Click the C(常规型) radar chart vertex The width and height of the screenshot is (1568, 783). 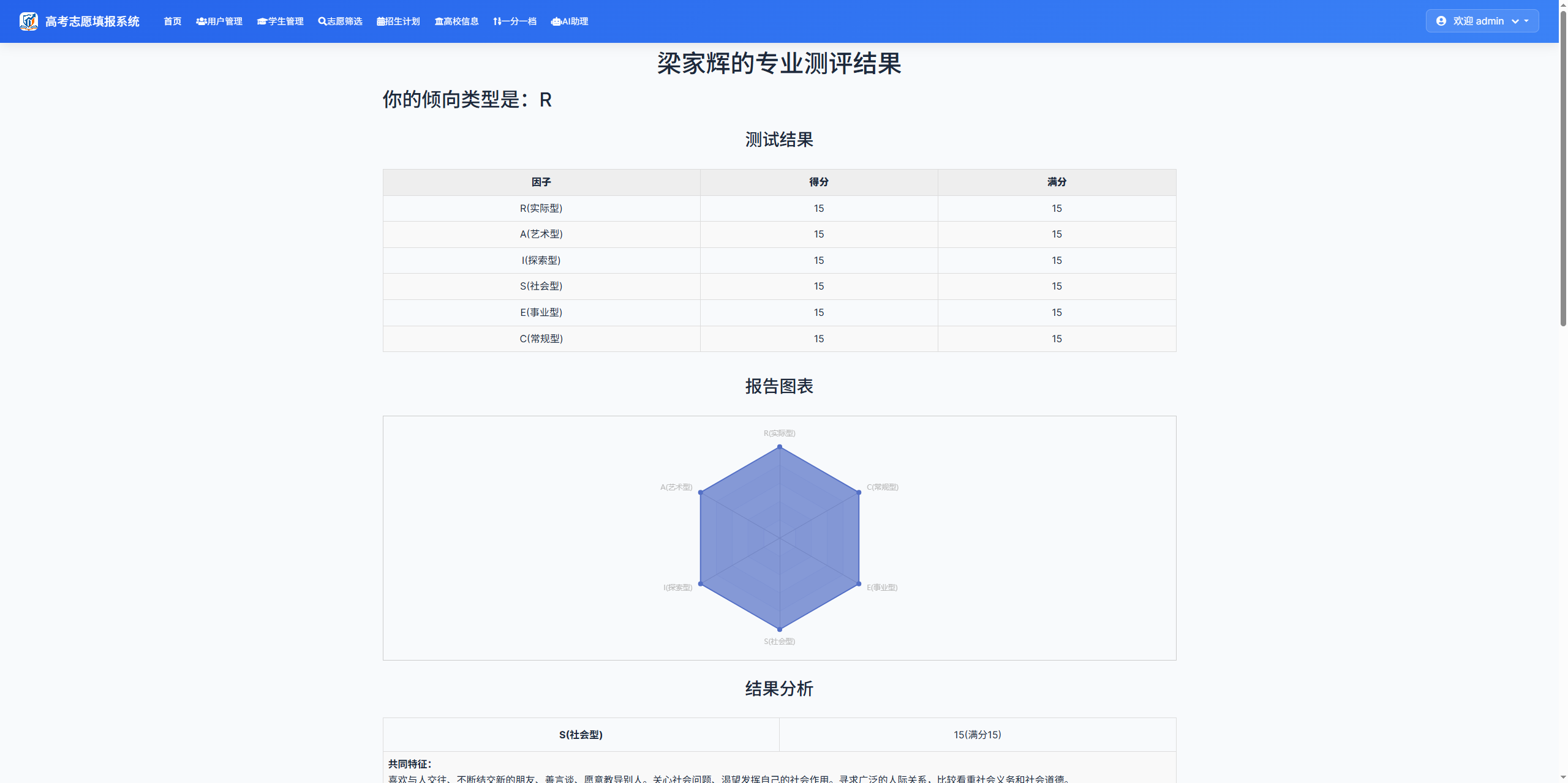point(859,492)
